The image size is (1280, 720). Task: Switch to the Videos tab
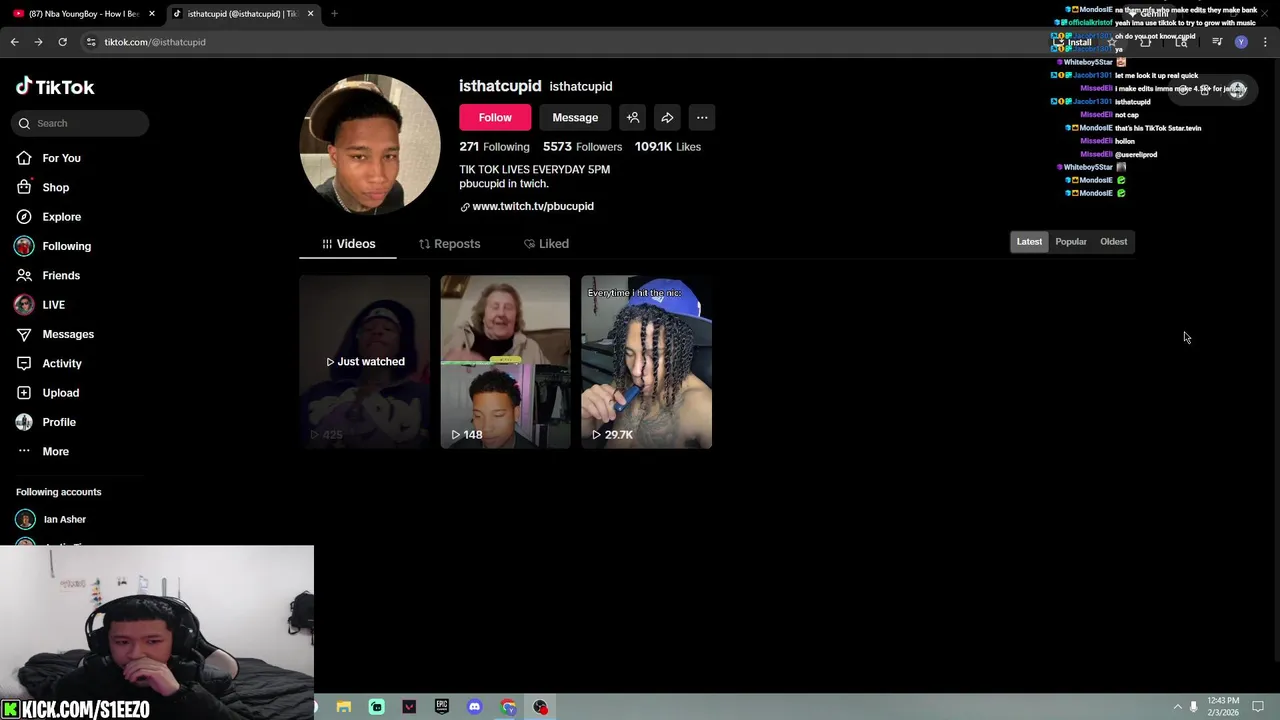[348, 243]
